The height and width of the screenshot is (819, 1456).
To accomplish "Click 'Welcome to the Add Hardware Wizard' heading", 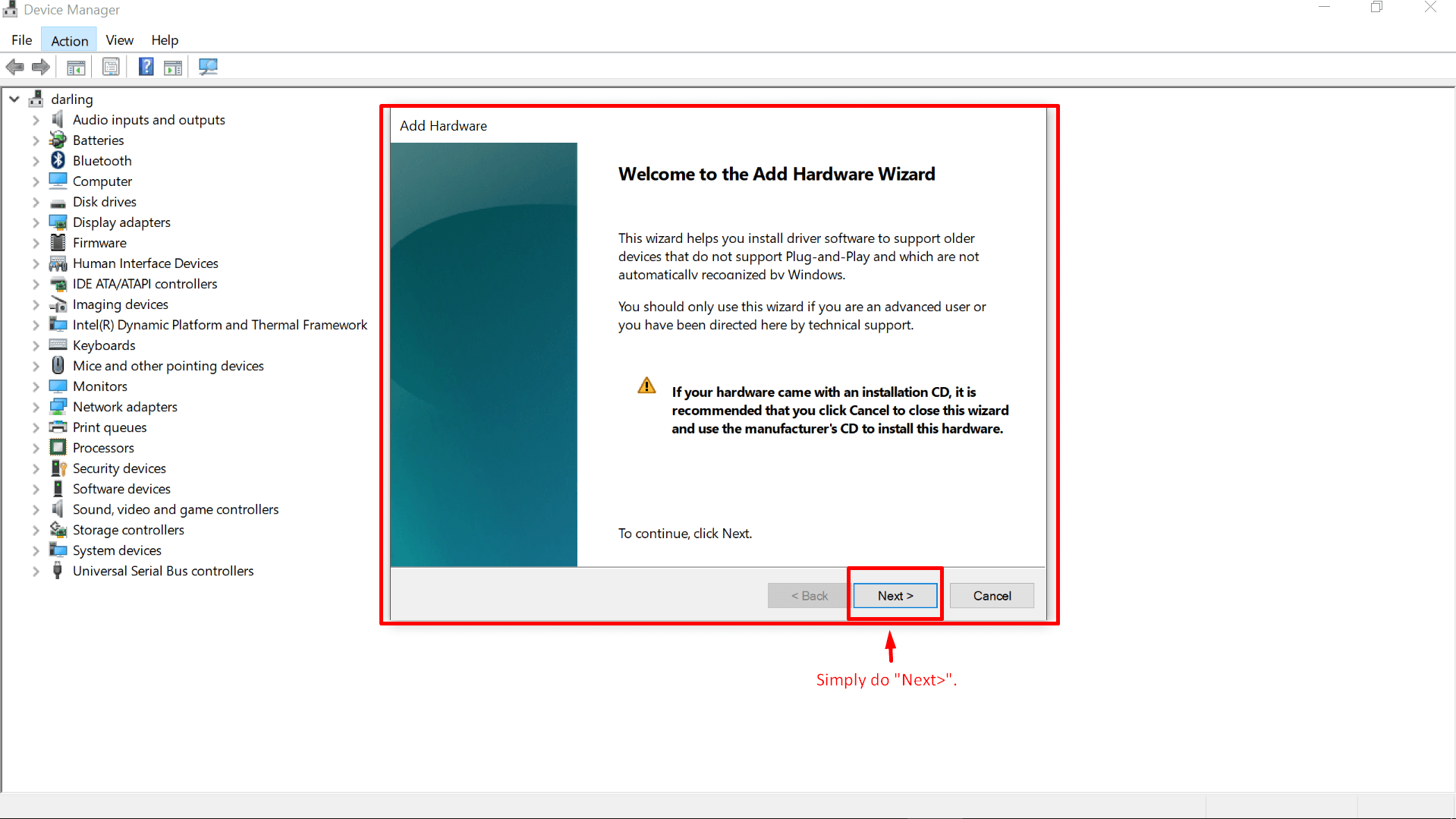I will pos(776,174).
